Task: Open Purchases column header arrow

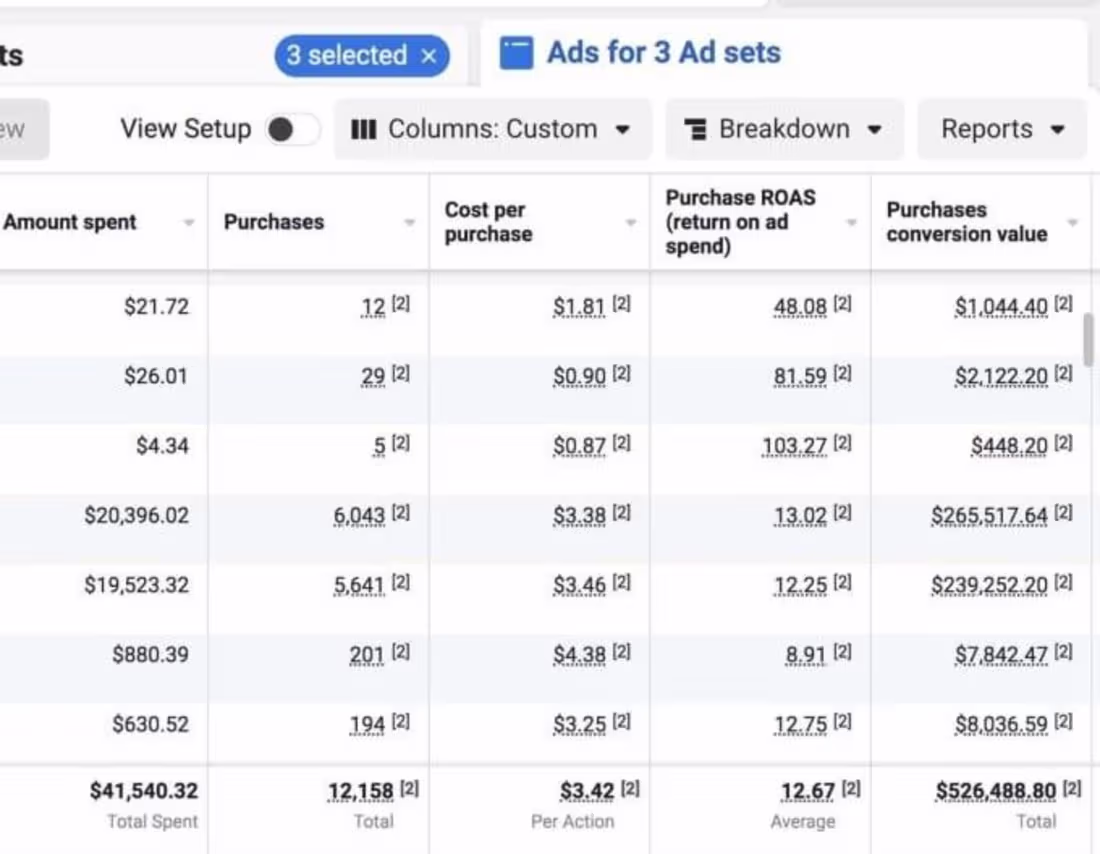Action: 409,223
